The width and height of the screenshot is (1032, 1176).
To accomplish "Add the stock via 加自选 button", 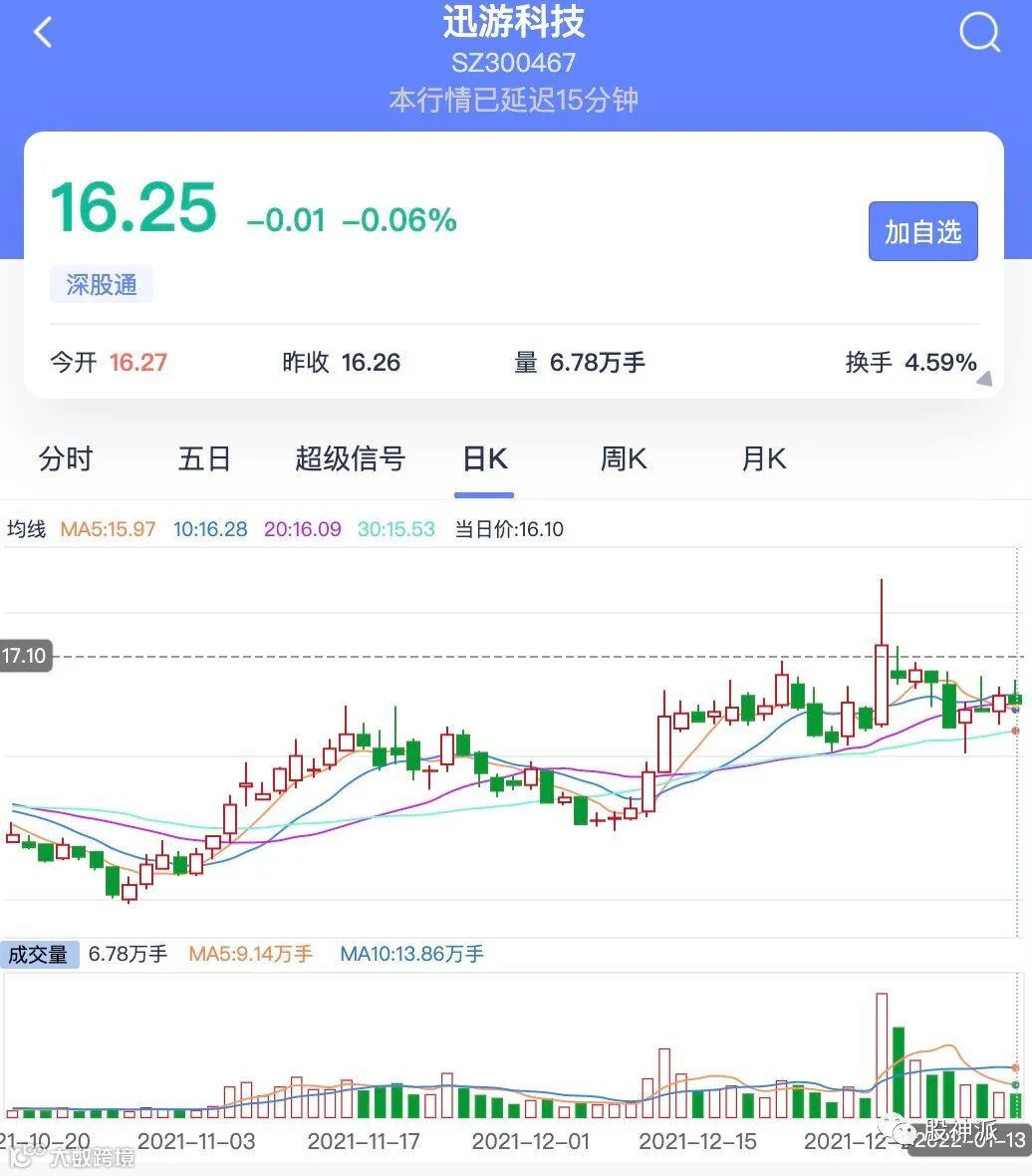I will click(x=922, y=231).
